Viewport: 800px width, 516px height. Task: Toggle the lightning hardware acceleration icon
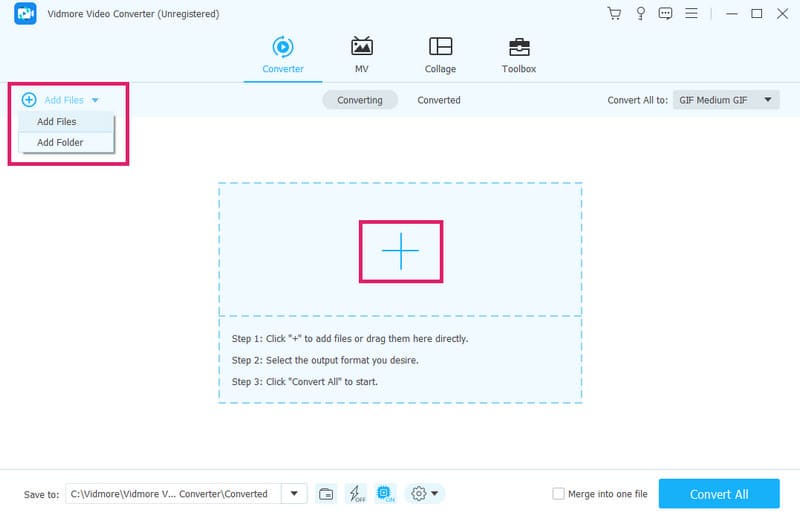(x=355, y=494)
